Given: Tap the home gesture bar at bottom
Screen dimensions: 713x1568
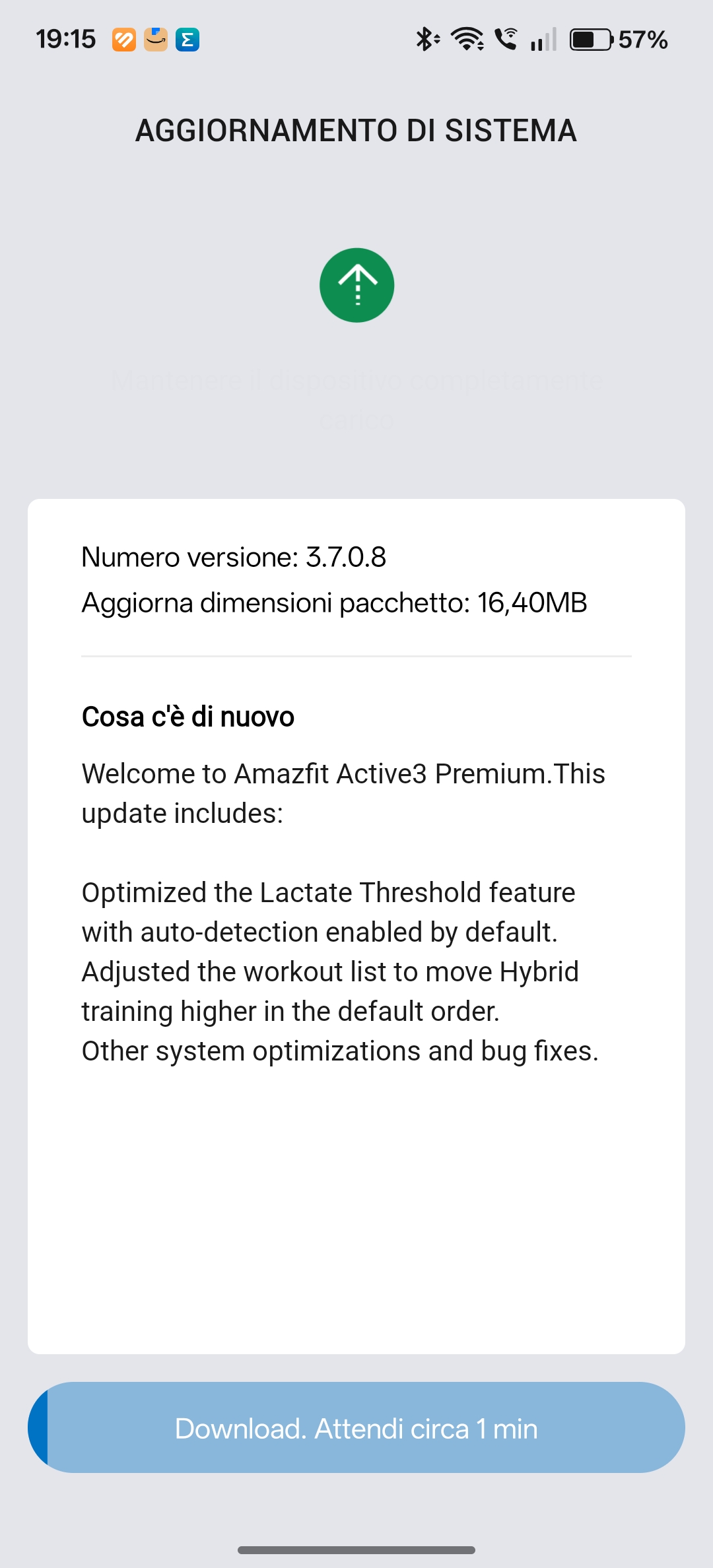Looking at the screenshot, I should [356, 1550].
